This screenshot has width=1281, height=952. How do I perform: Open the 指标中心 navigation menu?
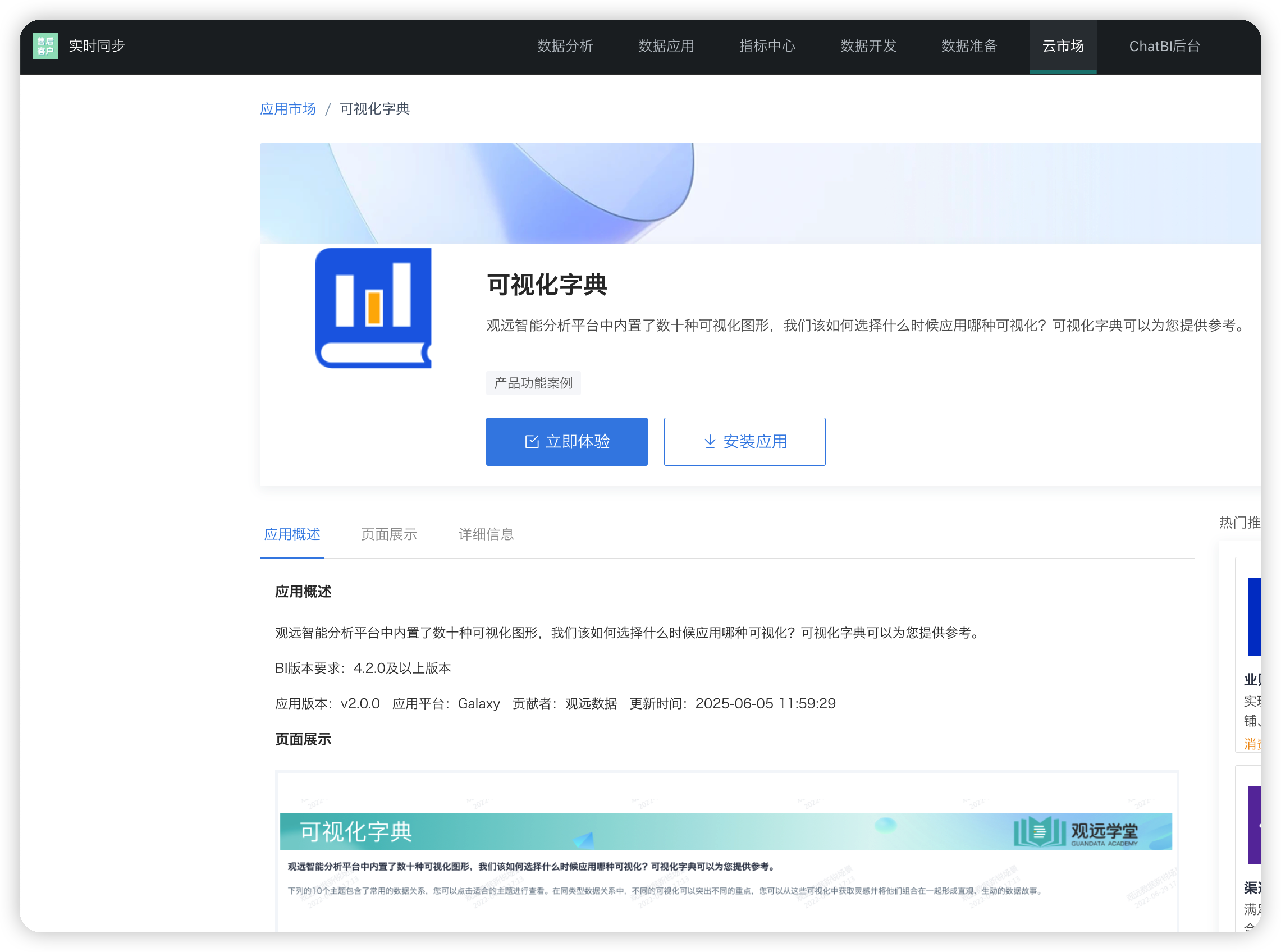tap(766, 46)
